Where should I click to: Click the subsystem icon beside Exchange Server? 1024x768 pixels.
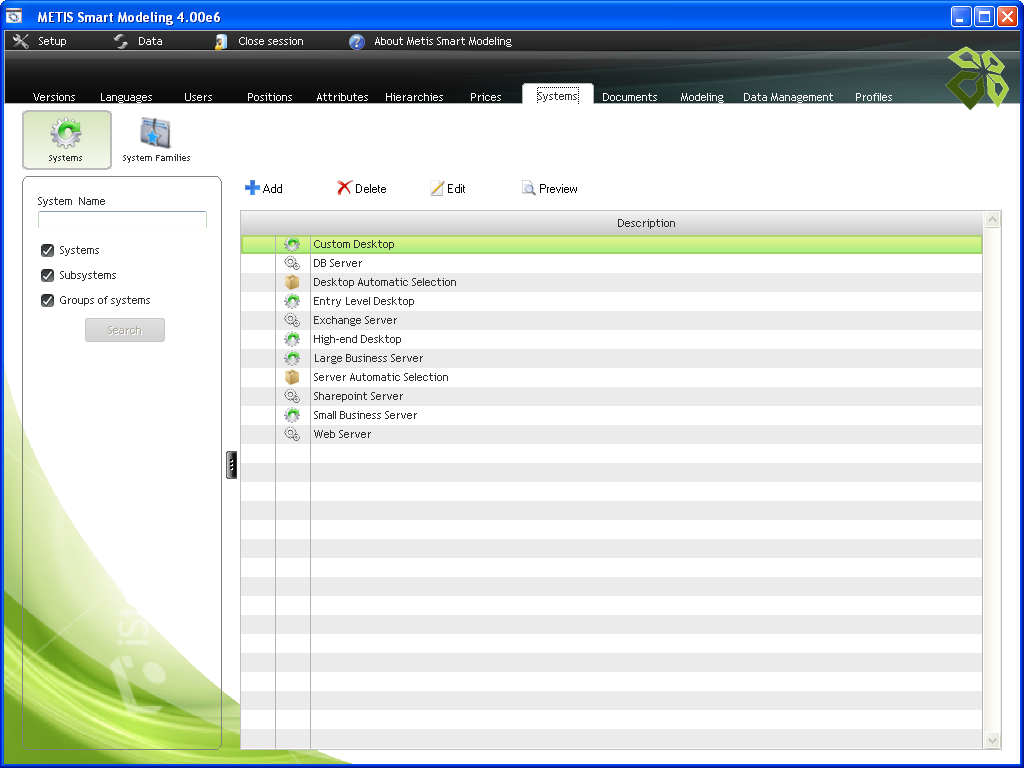[x=292, y=320]
